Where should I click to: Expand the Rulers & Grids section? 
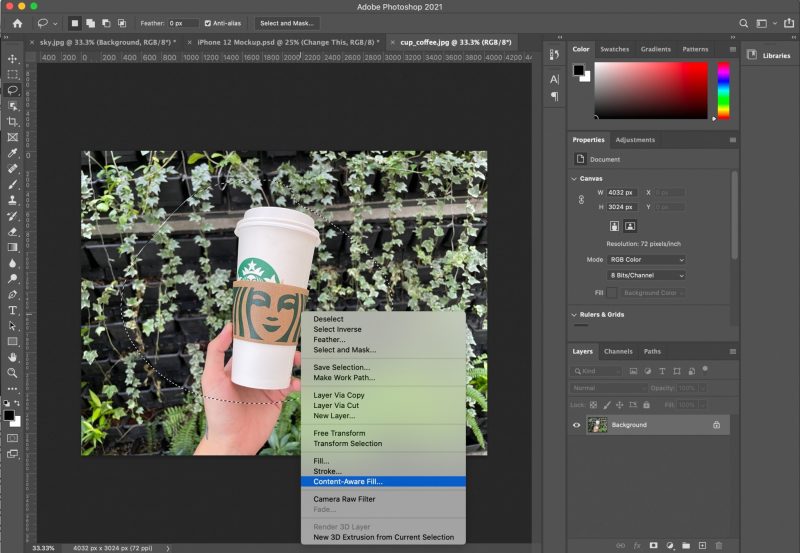point(574,315)
